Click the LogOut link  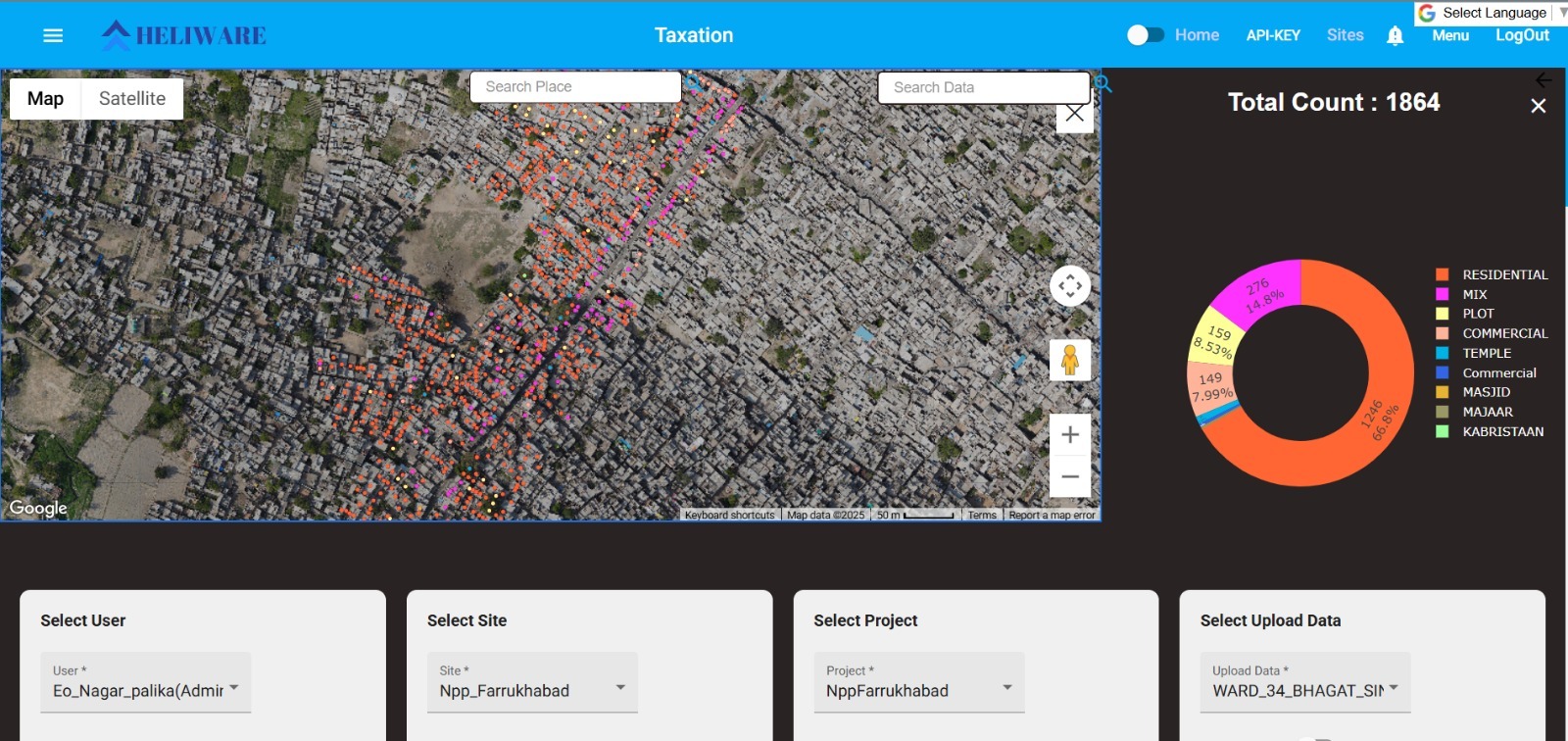[1522, 35]
